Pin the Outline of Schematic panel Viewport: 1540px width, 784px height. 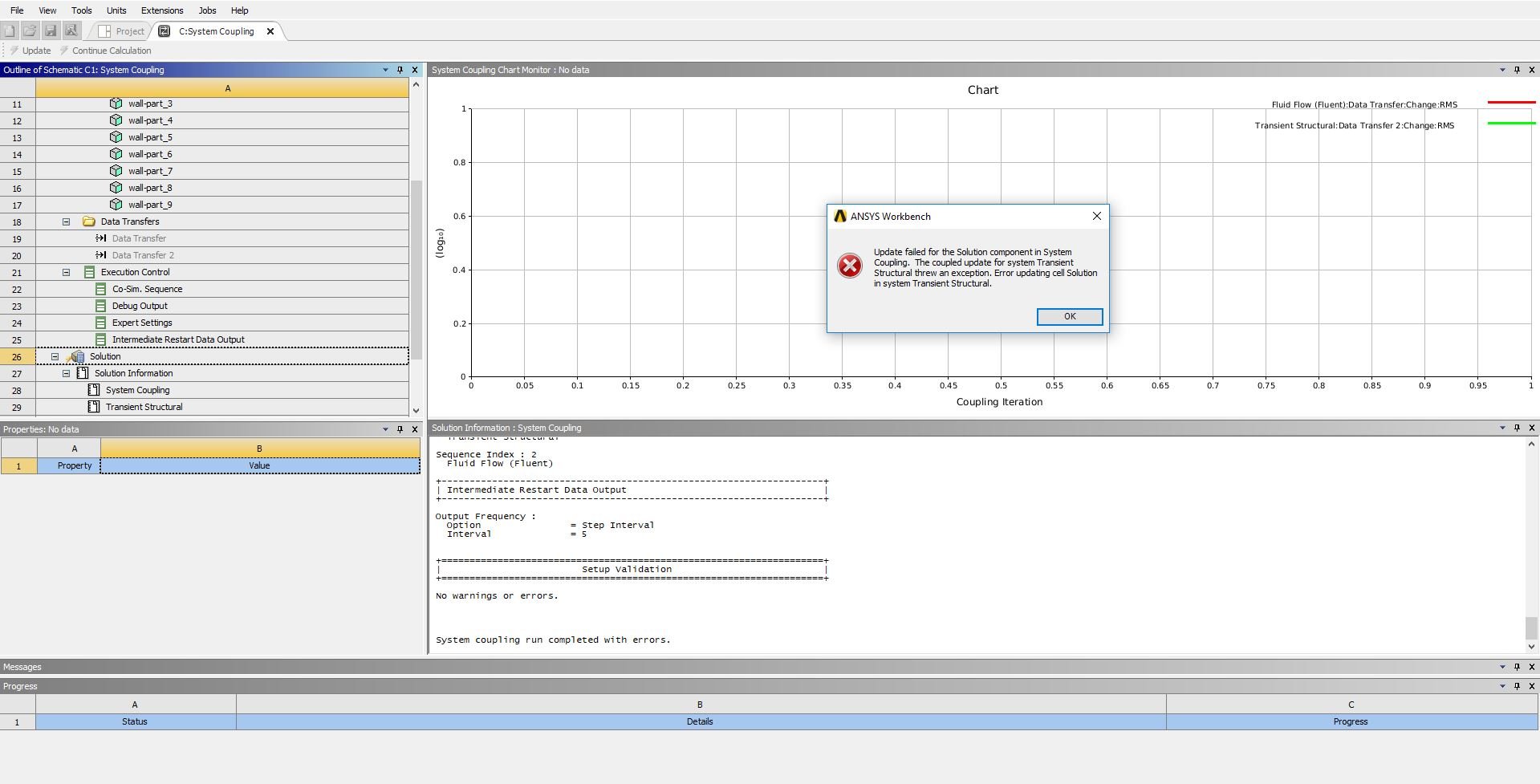point(400,70)
